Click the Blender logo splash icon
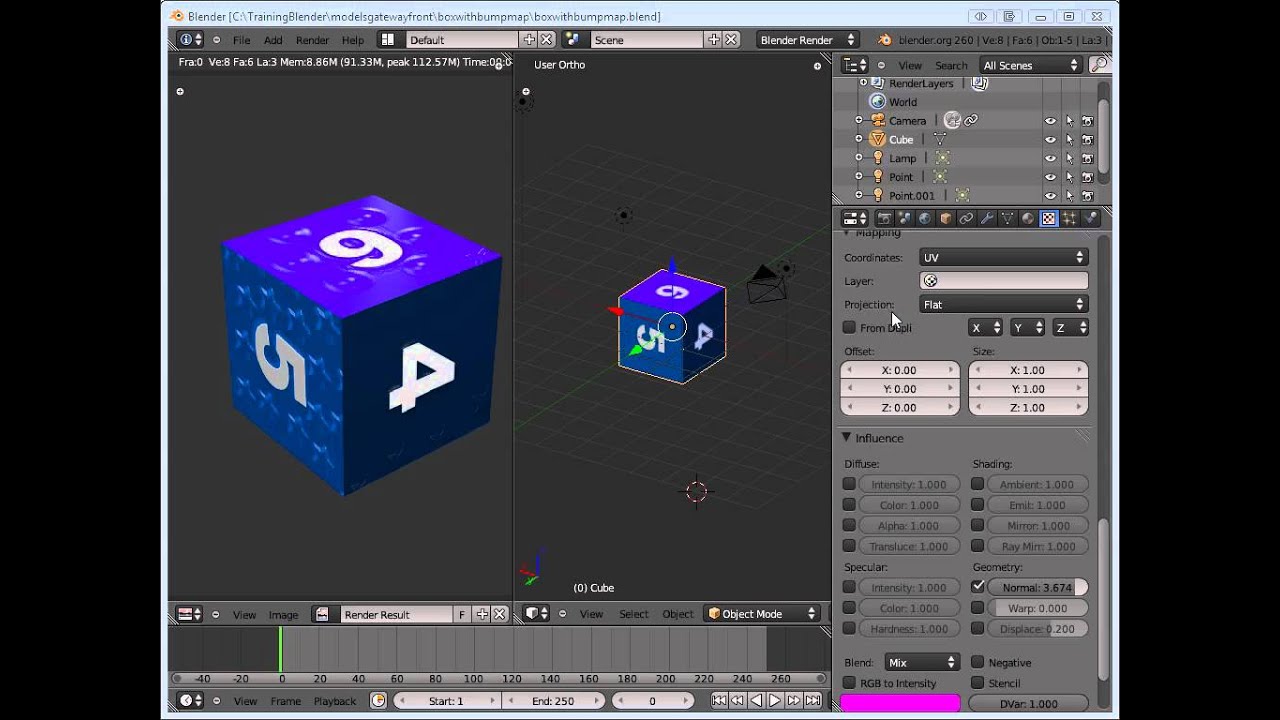 (885, 40)
